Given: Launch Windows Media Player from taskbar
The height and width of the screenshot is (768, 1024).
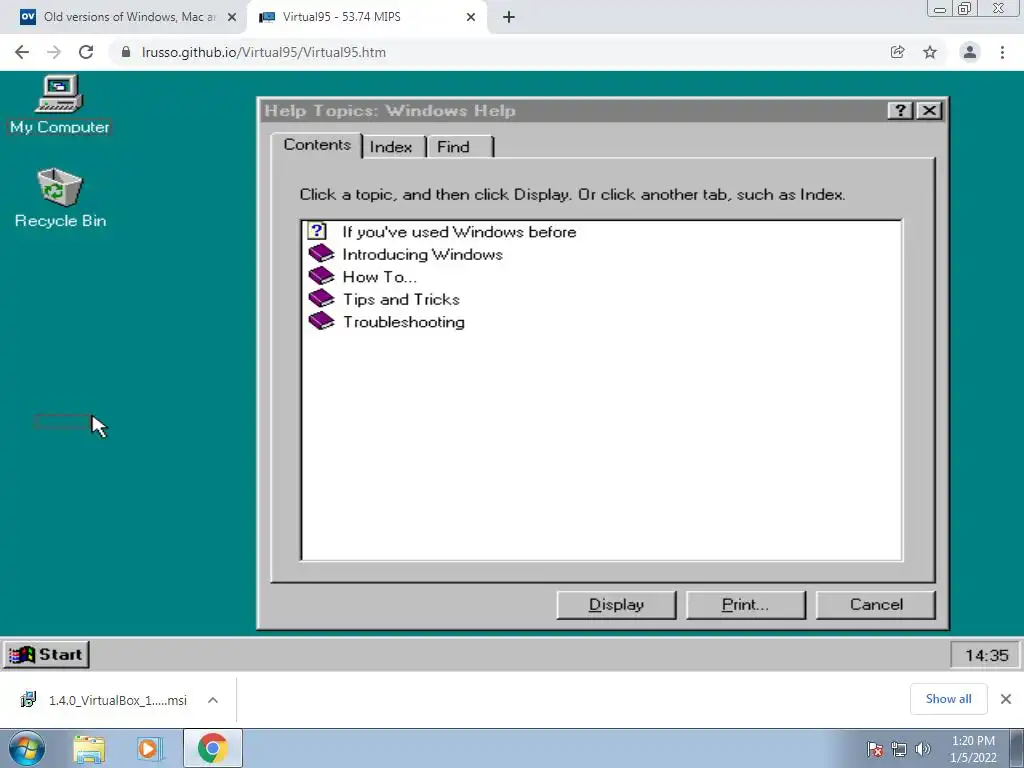Looking at the screenshot, I should (149, 748).
